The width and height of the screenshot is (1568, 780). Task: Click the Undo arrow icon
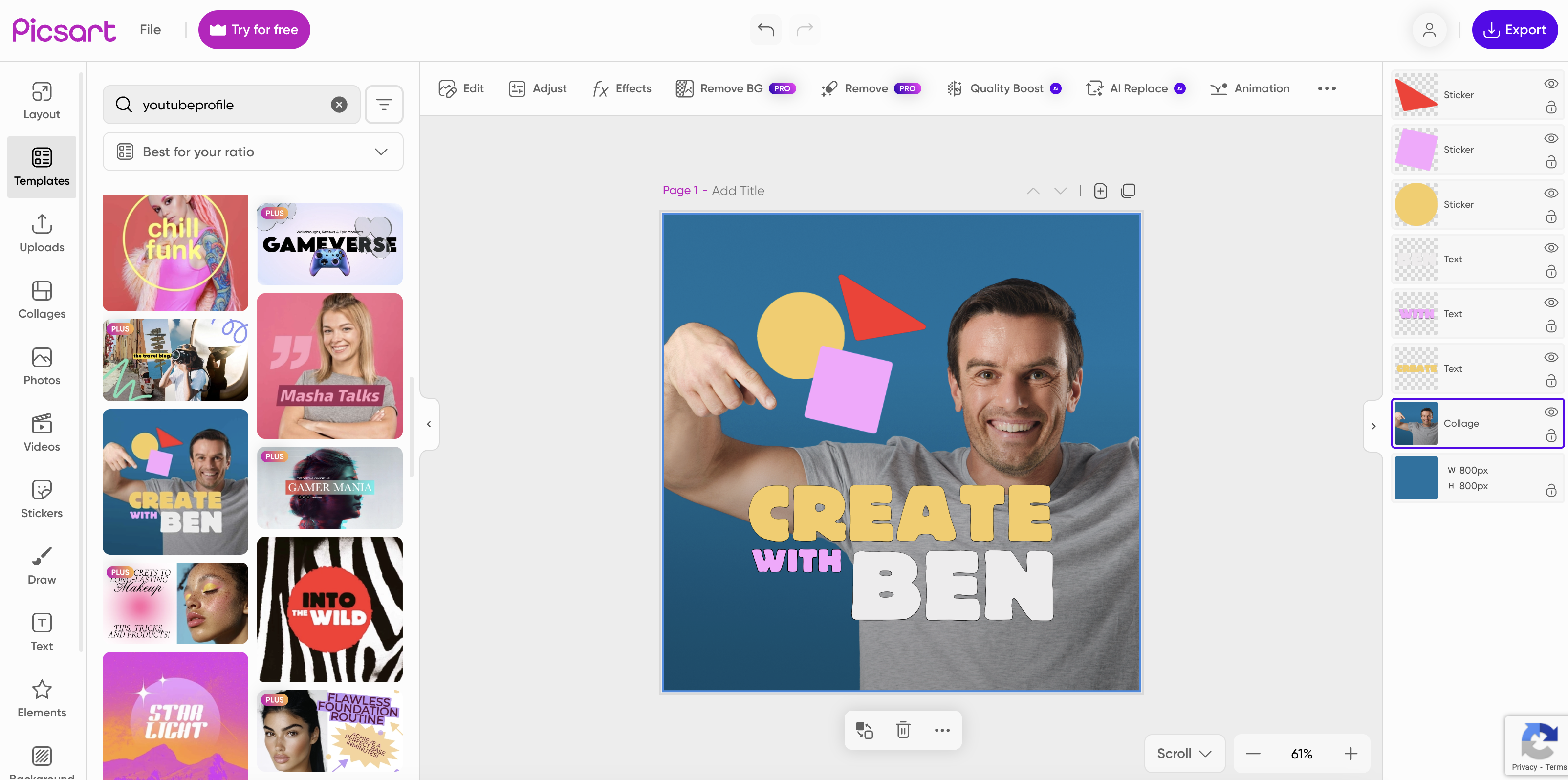(765, 29)
